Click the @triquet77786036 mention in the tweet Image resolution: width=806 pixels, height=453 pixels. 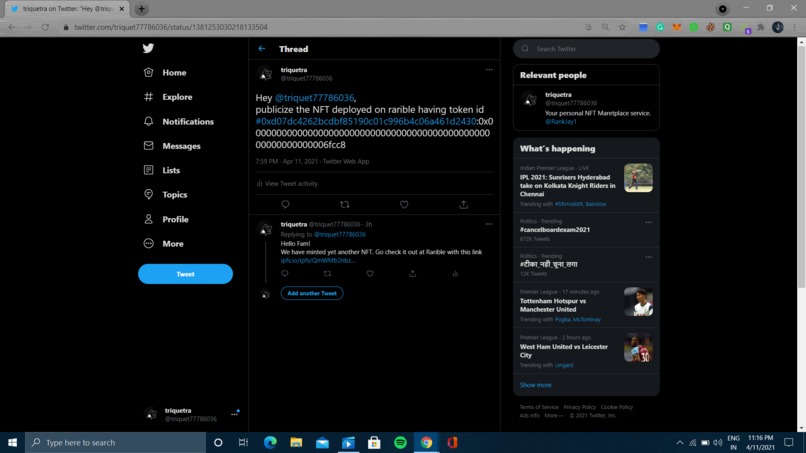(x=314, y=98)
